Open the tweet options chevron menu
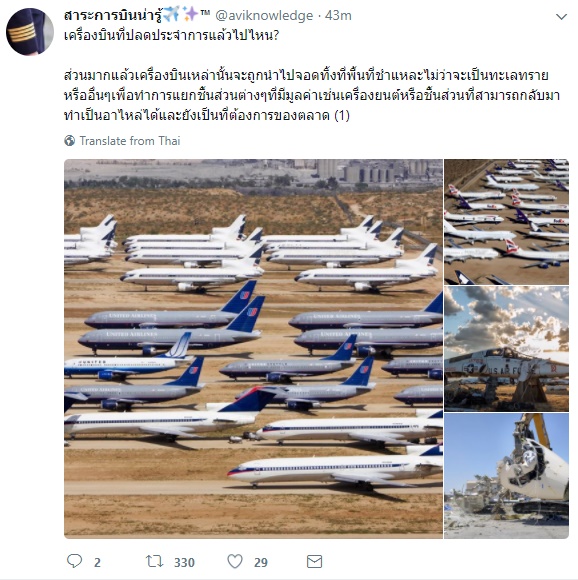 pyautogui.click(x=561, y=17)
